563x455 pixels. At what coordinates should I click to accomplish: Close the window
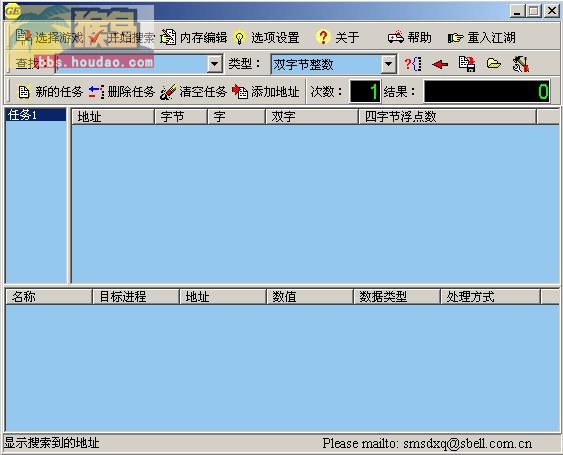[x=552, y=11]
